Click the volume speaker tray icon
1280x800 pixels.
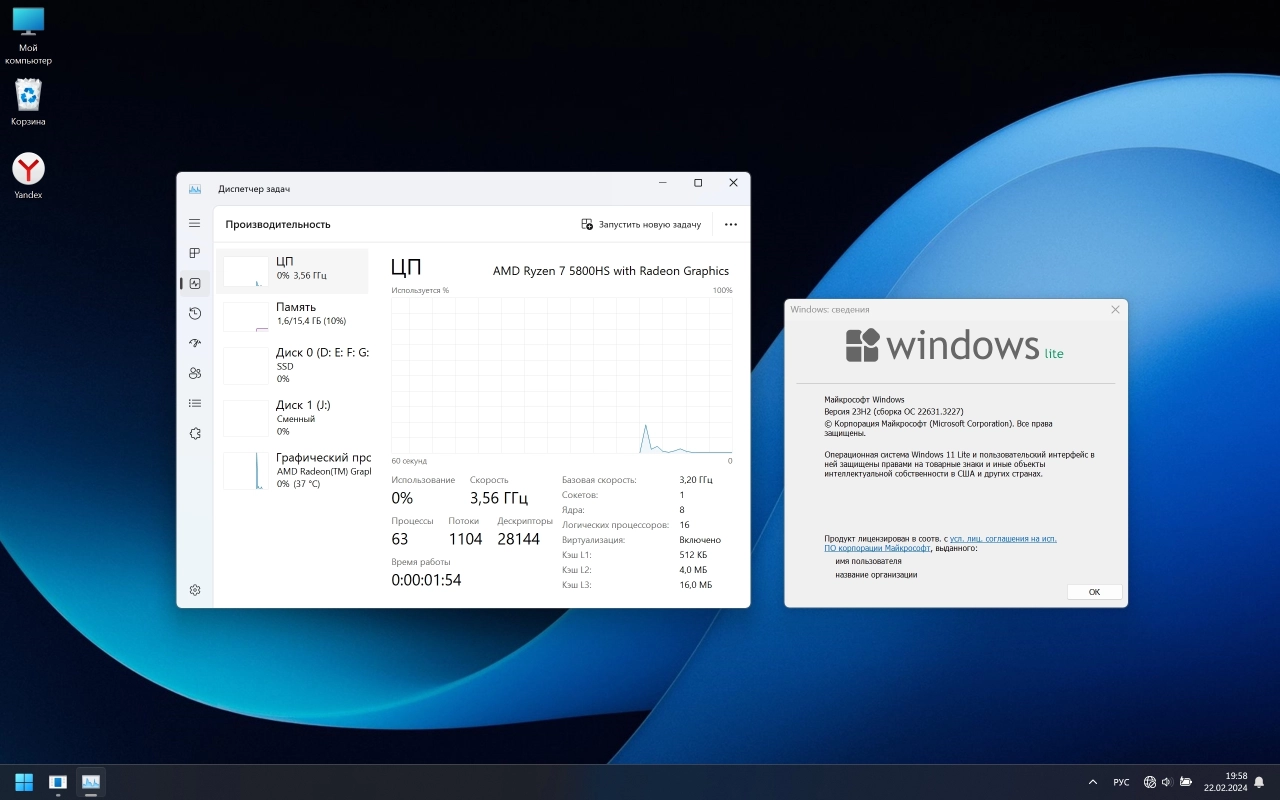pos(1167,782)
